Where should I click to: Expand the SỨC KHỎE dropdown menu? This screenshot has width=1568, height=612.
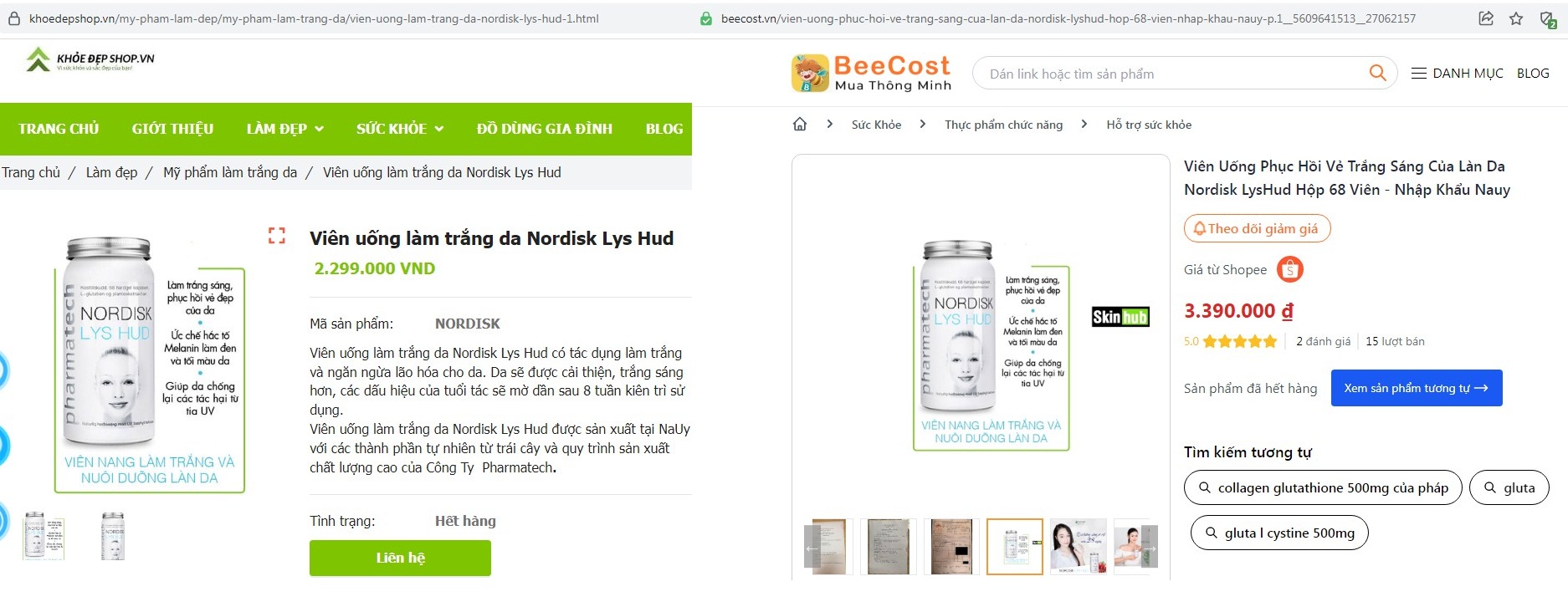[x=399, y=129]
